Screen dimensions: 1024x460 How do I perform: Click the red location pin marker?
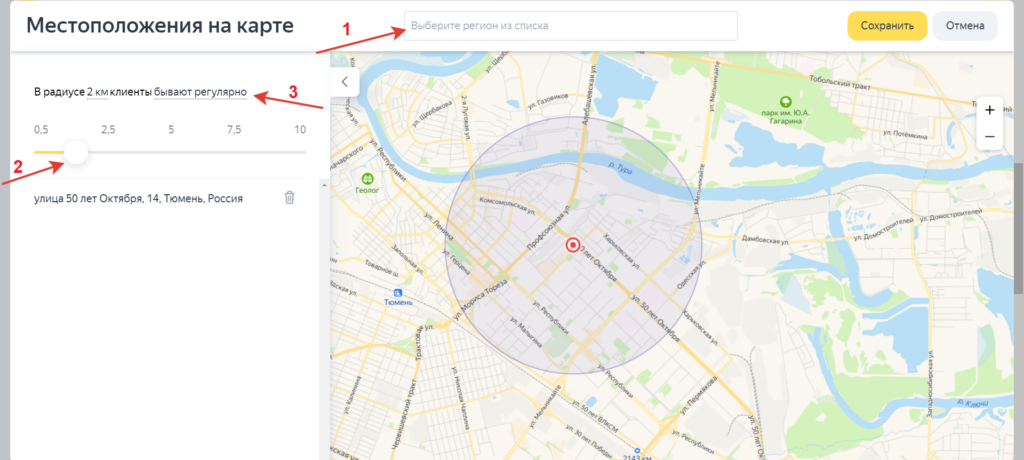(x=573, y=245)
